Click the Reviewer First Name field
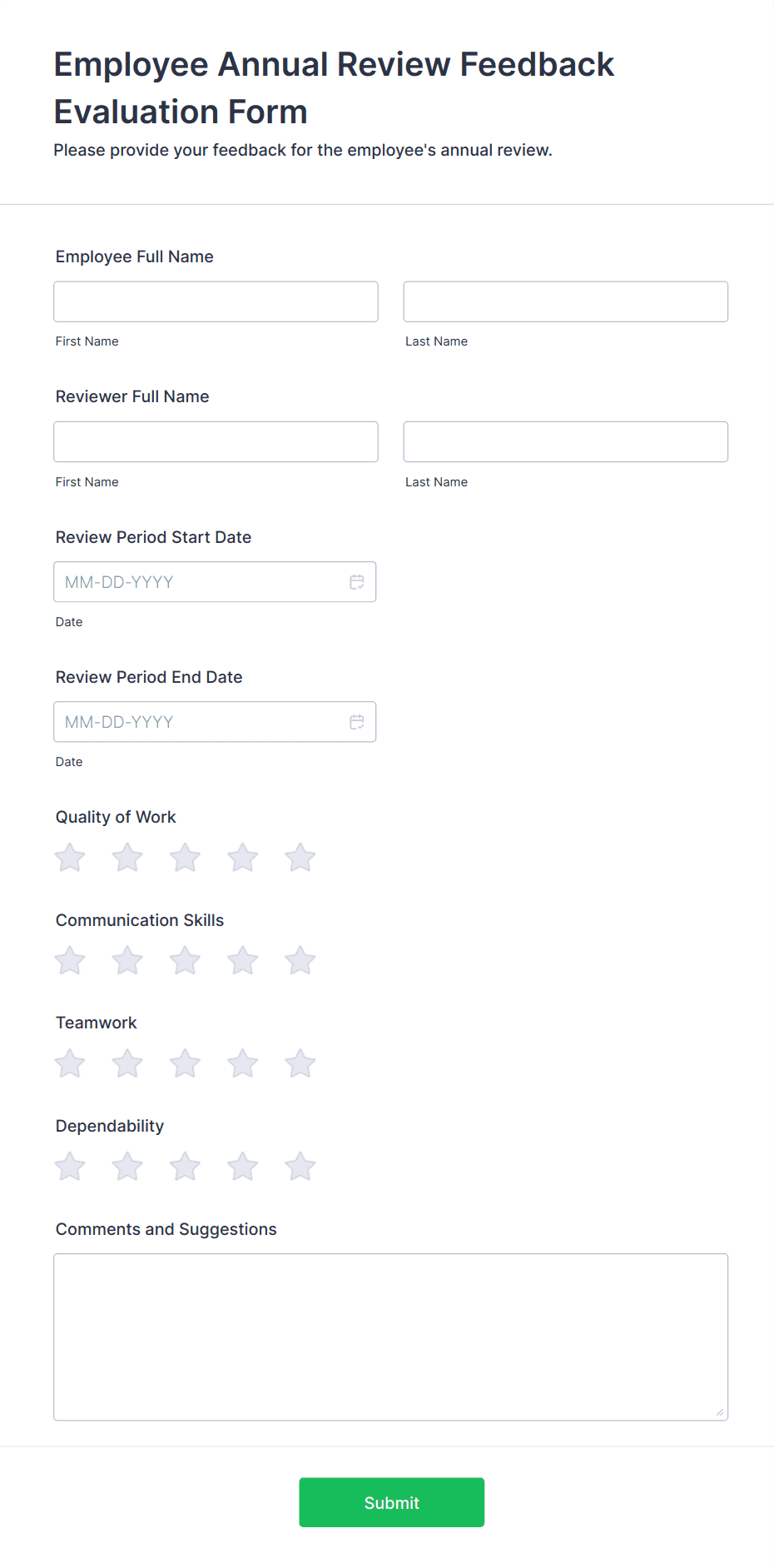This screenshot has height=1568, width=774. click(215, 441)
